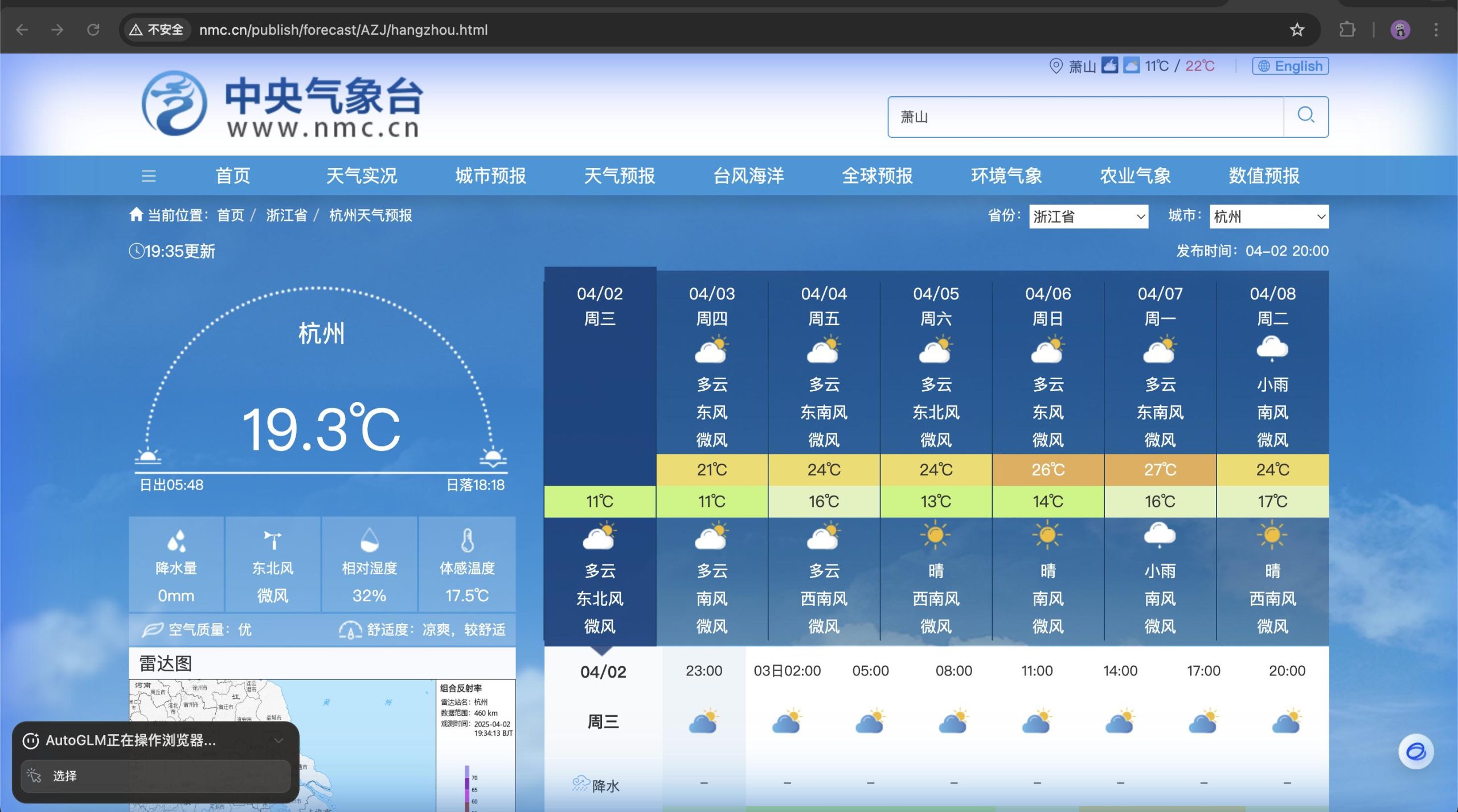The width and height of the screenshot is (1458, 812).
Task: Open the browser three-dot menu
Action: pyautogui.click(x=1436, y=30)
